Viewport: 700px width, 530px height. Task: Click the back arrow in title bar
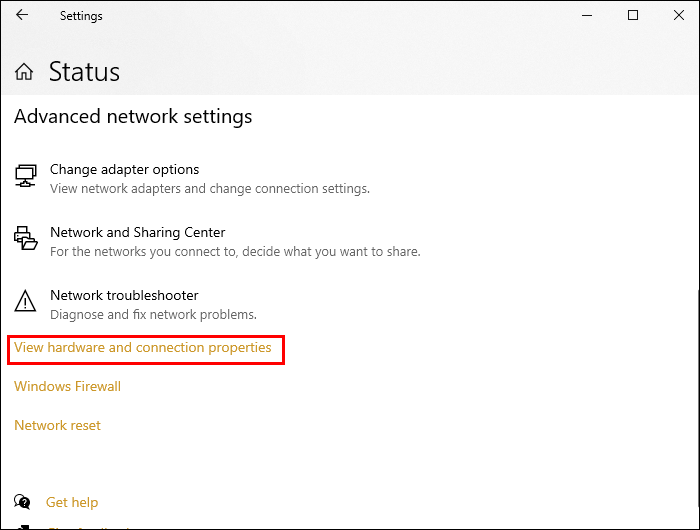coord(22,16)
